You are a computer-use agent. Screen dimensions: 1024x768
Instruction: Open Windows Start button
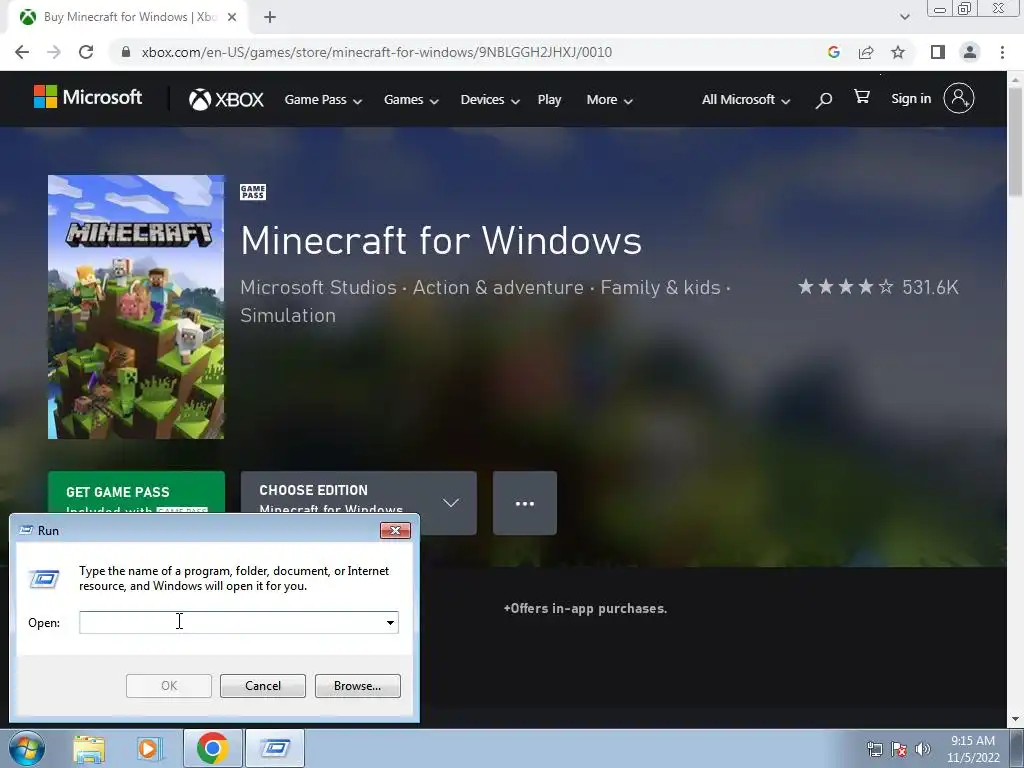[26, 748]
